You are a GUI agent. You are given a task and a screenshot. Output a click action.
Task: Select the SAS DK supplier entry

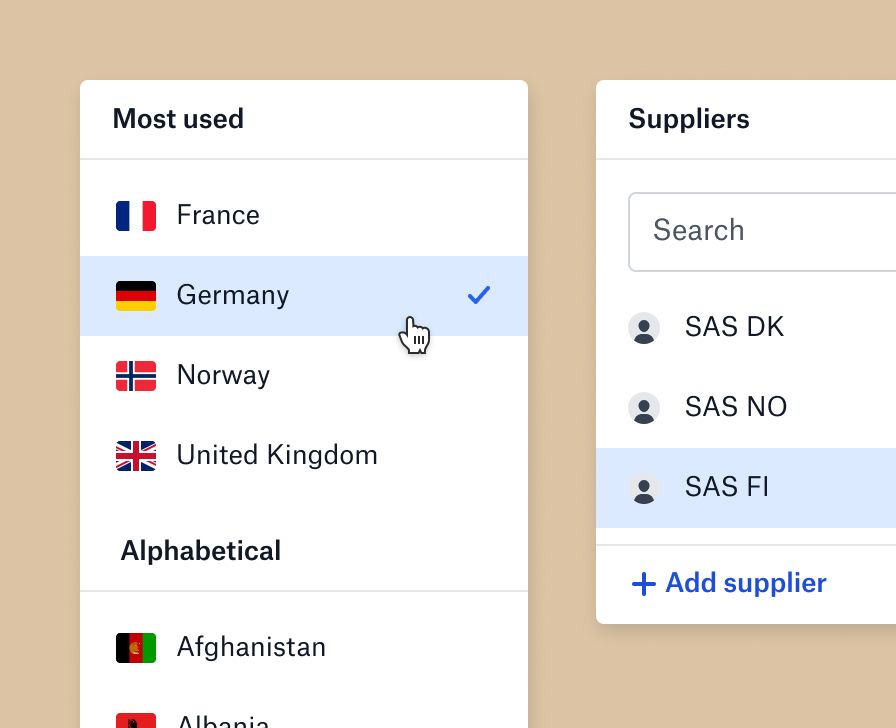point(734,327)
